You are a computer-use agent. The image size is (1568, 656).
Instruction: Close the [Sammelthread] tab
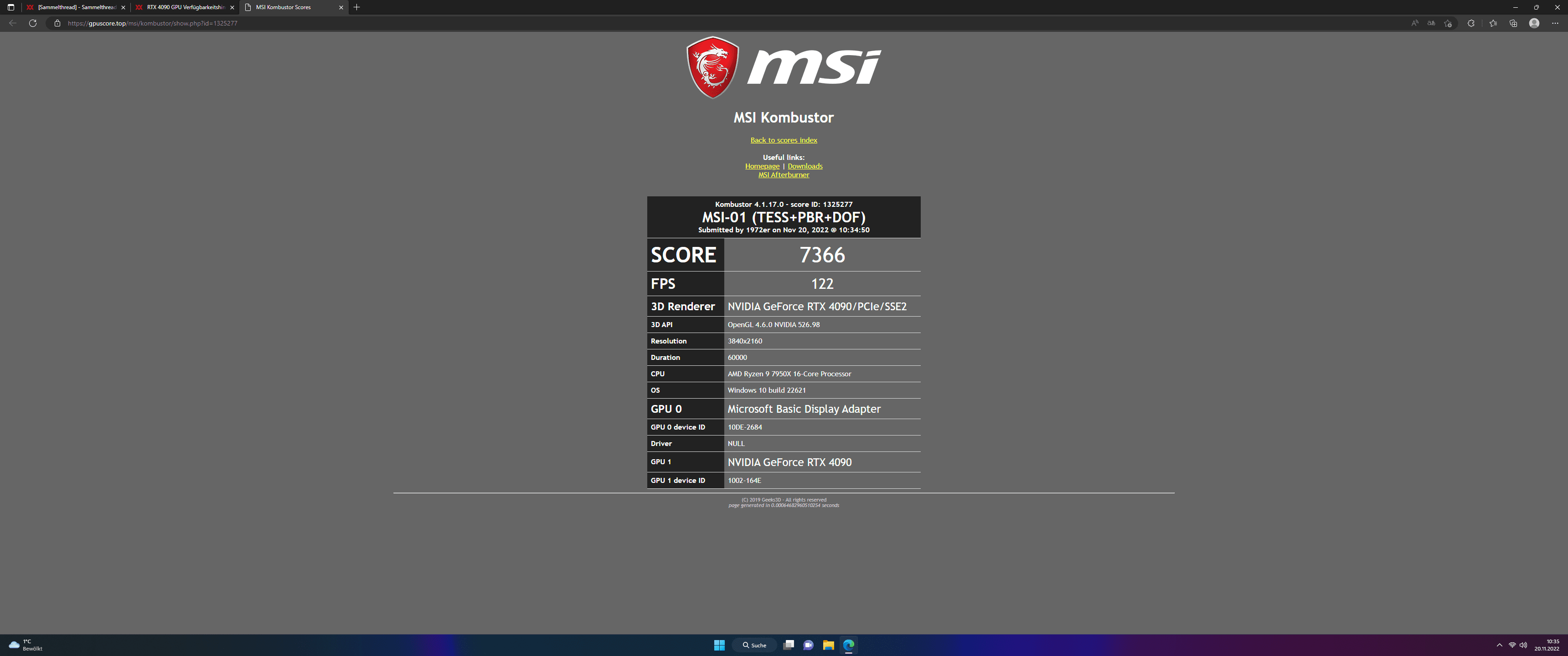point(123,7)
